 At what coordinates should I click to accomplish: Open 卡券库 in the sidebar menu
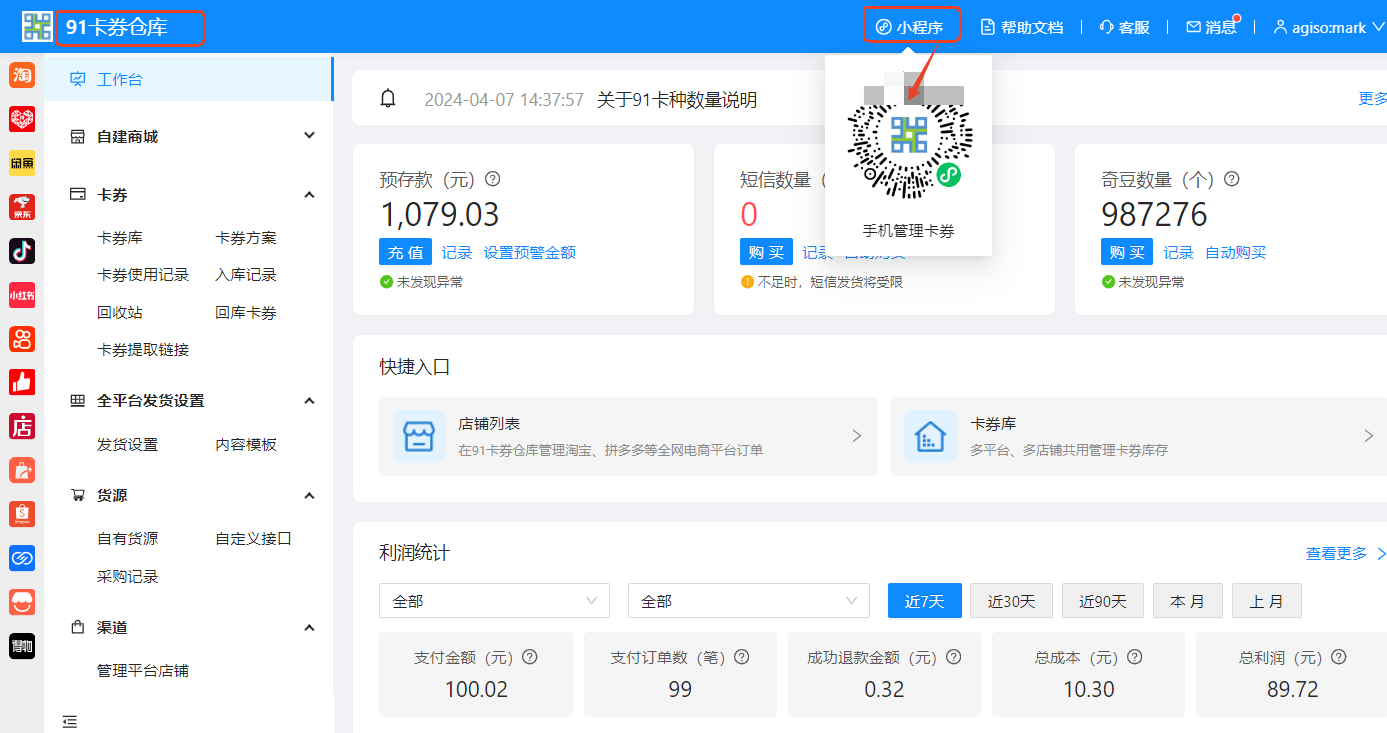(x=120, y=237)
